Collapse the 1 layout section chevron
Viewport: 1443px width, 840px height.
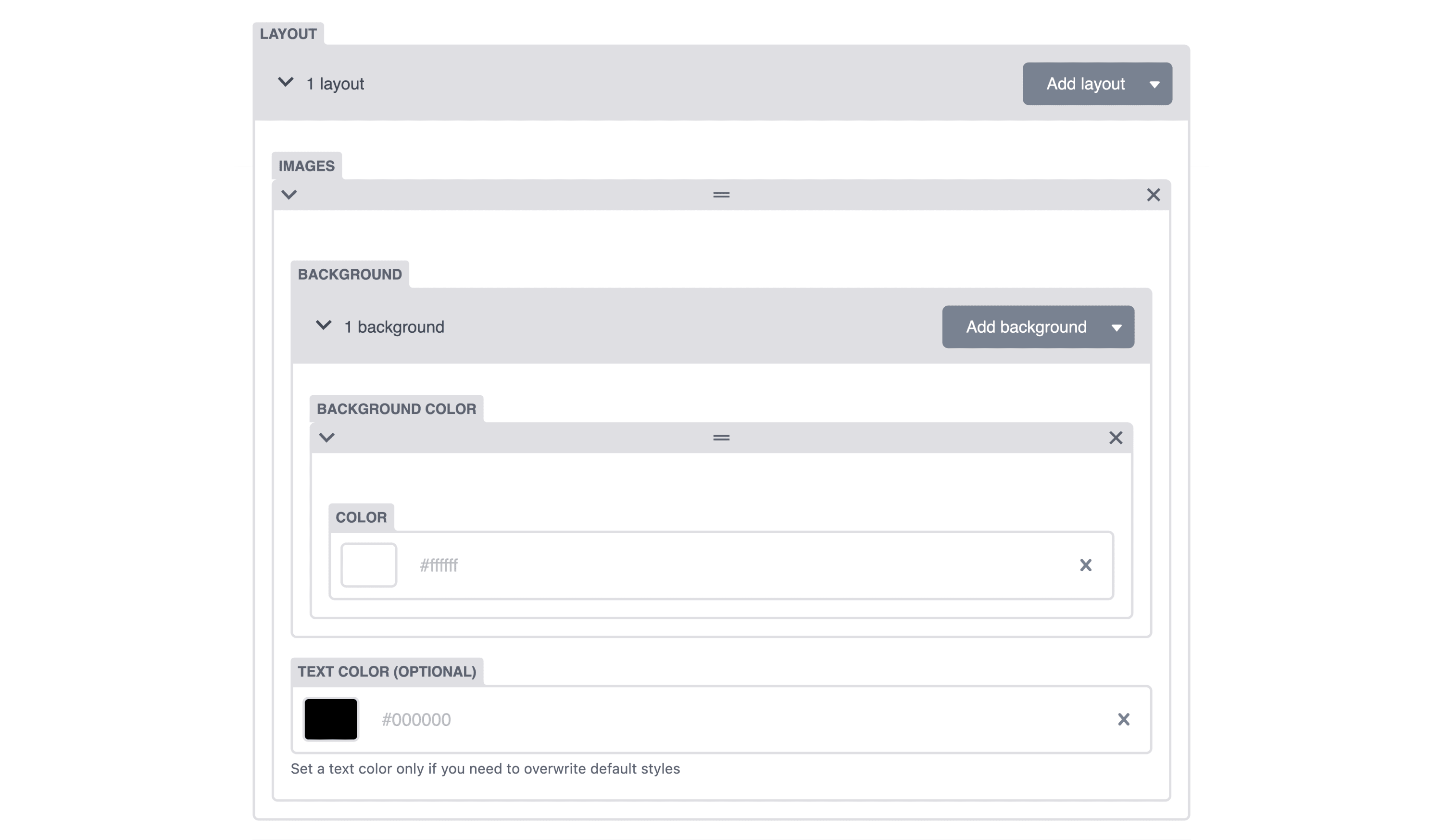[x=286, y=82]
